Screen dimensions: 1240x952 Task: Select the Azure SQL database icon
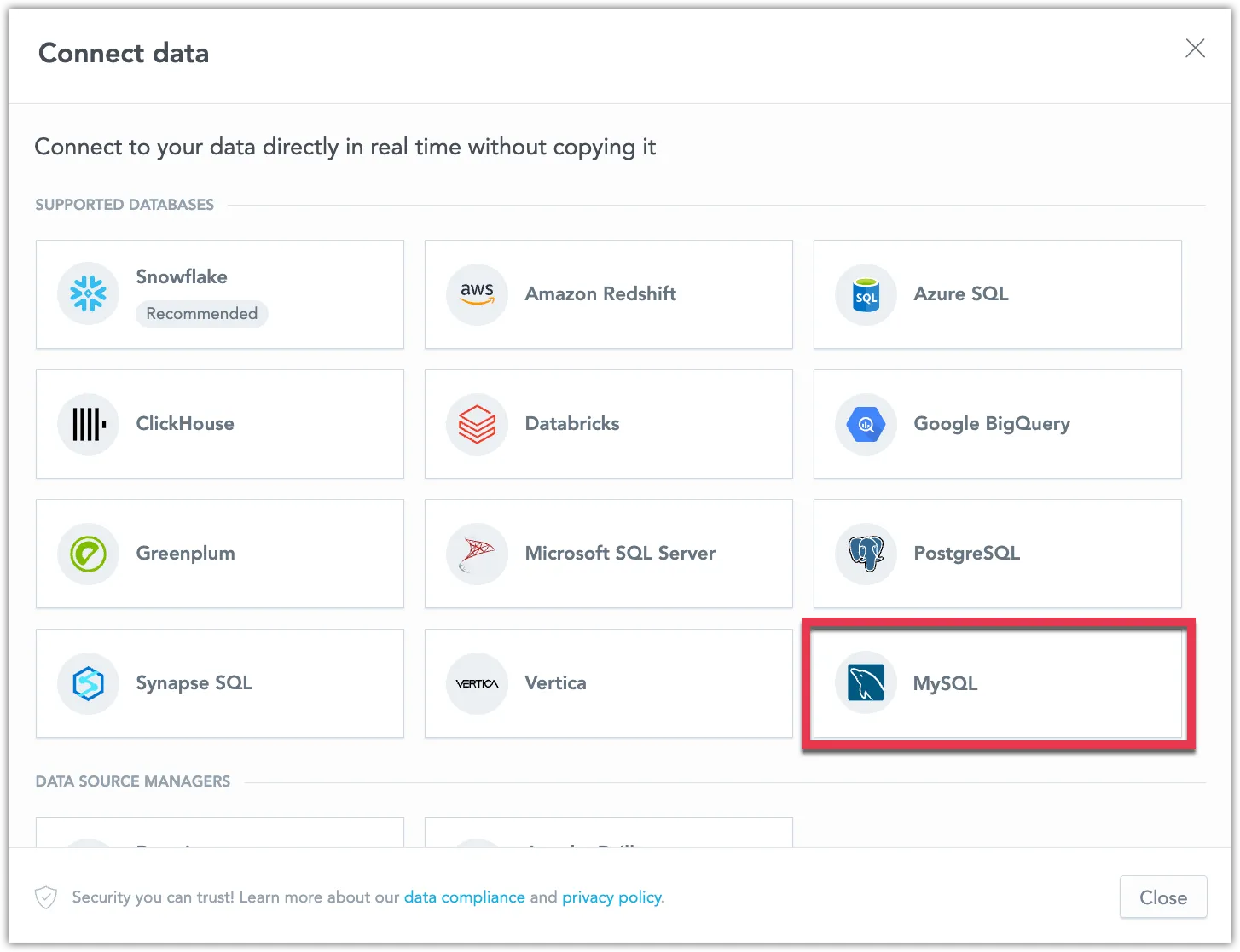[x=866, y=293]
